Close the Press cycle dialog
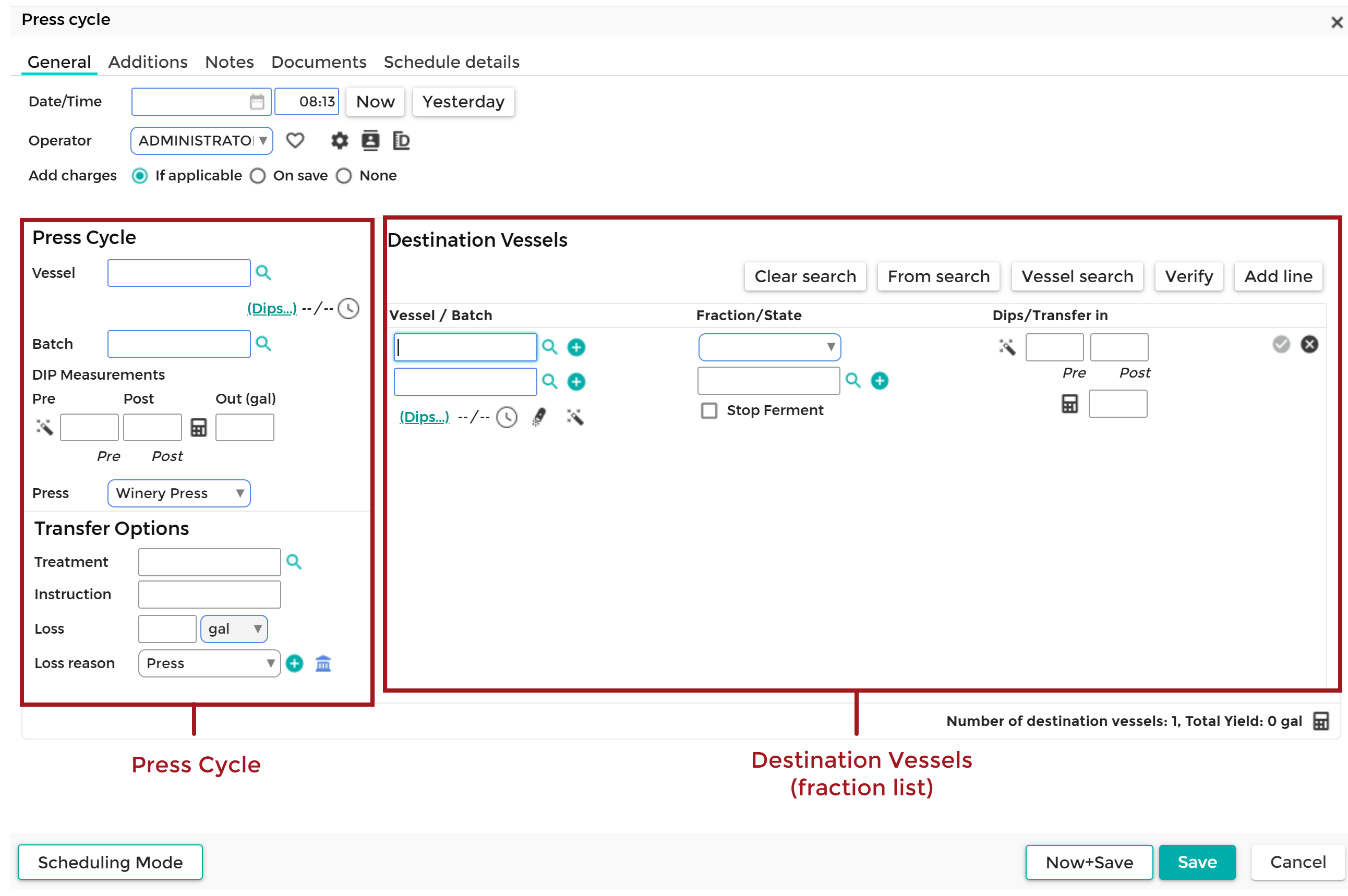This screenshot has height=896, width=1348. click(1337, 22)
